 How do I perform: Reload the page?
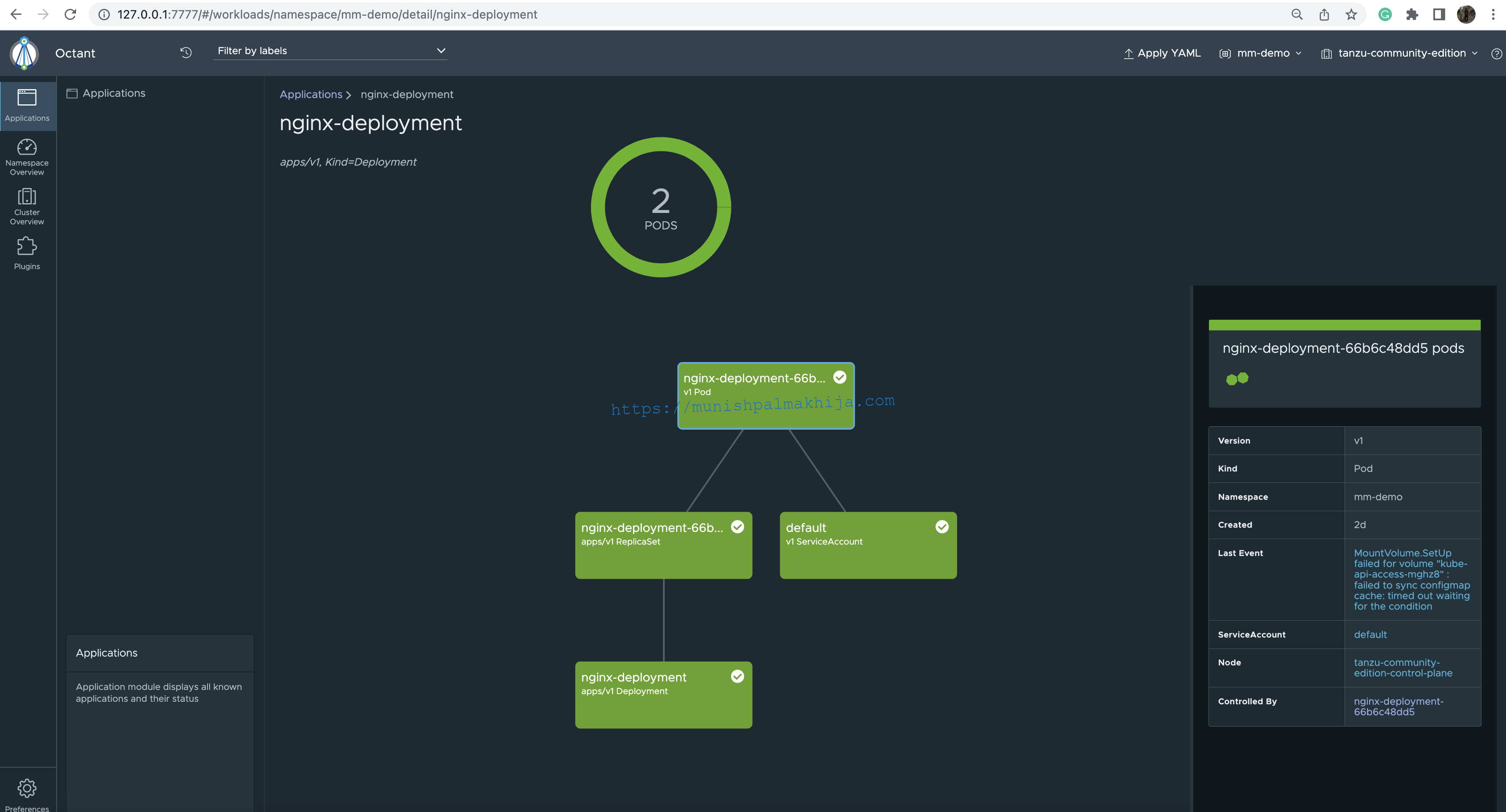pos(70,14)
